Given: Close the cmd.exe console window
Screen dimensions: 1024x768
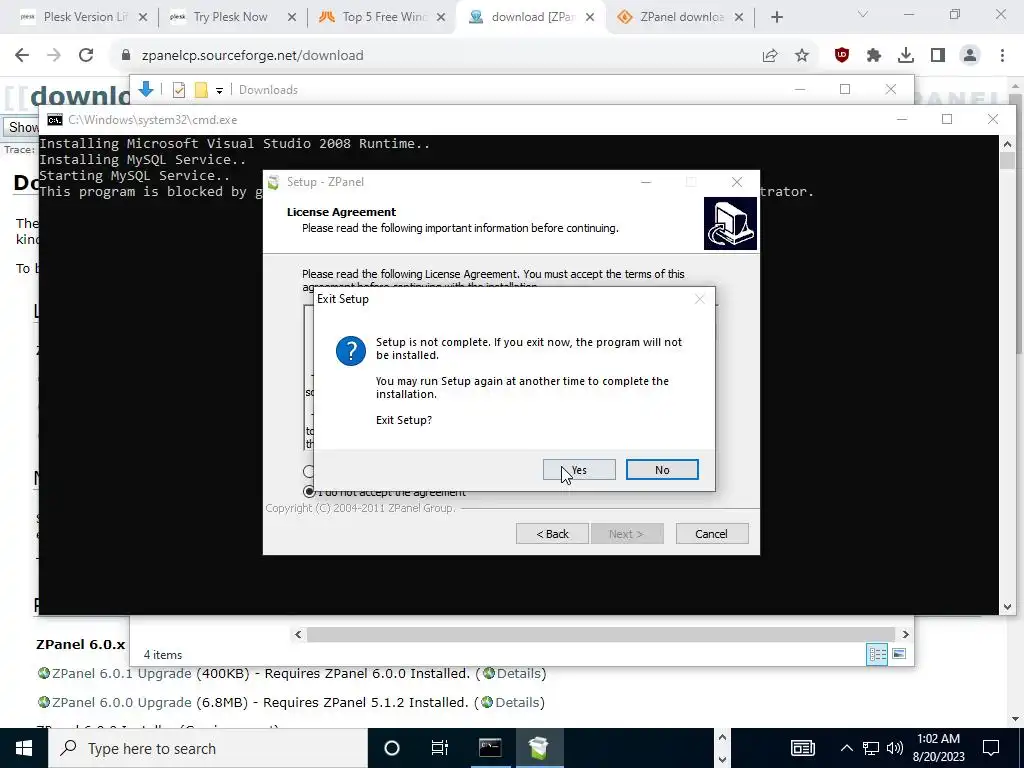Looking at the screenshot, I should (x=993, y=119).
